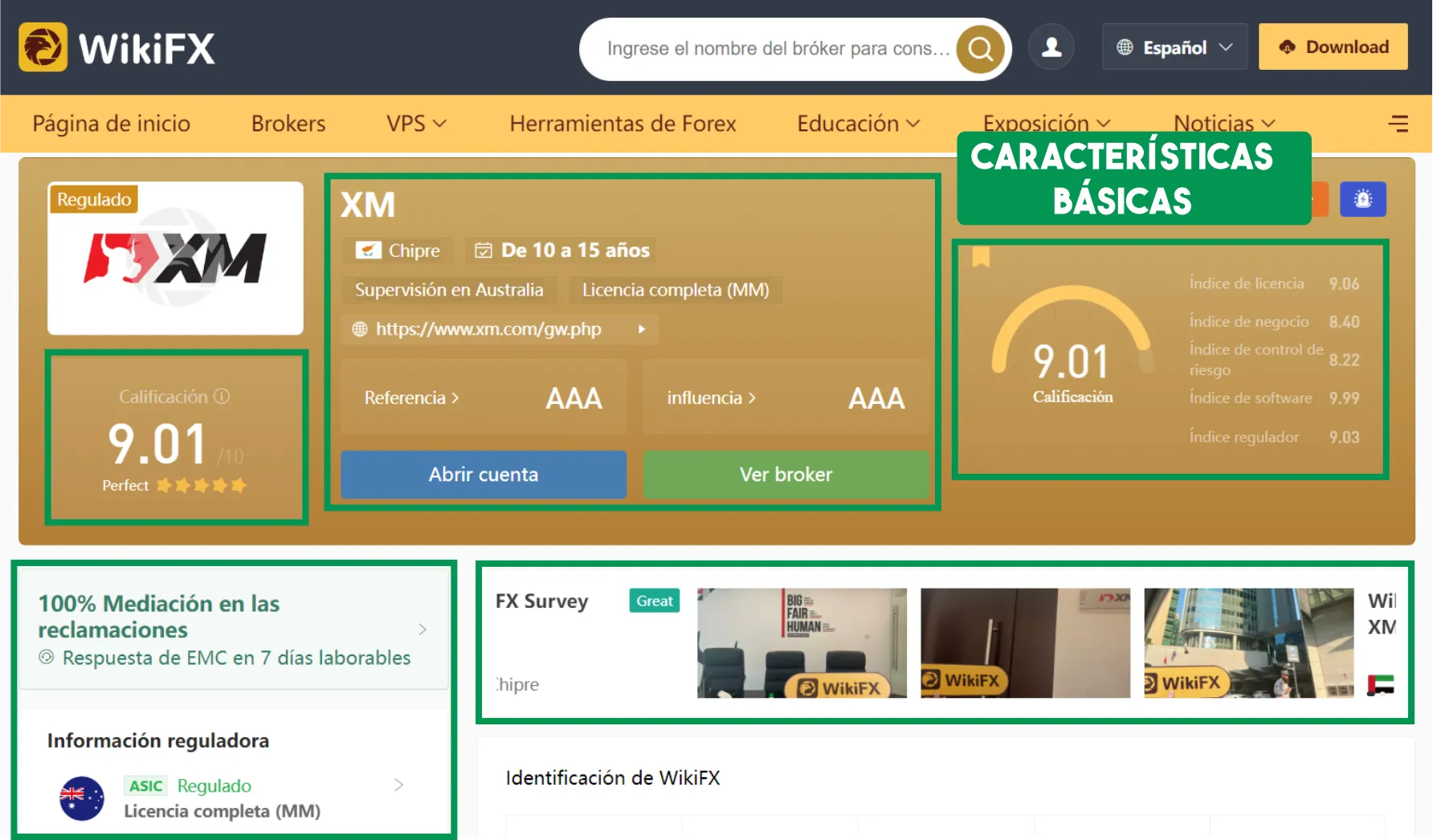Expand the ASIC Regulado row chevron
This screenshot has width=1433, height=840.
[398, 785]
